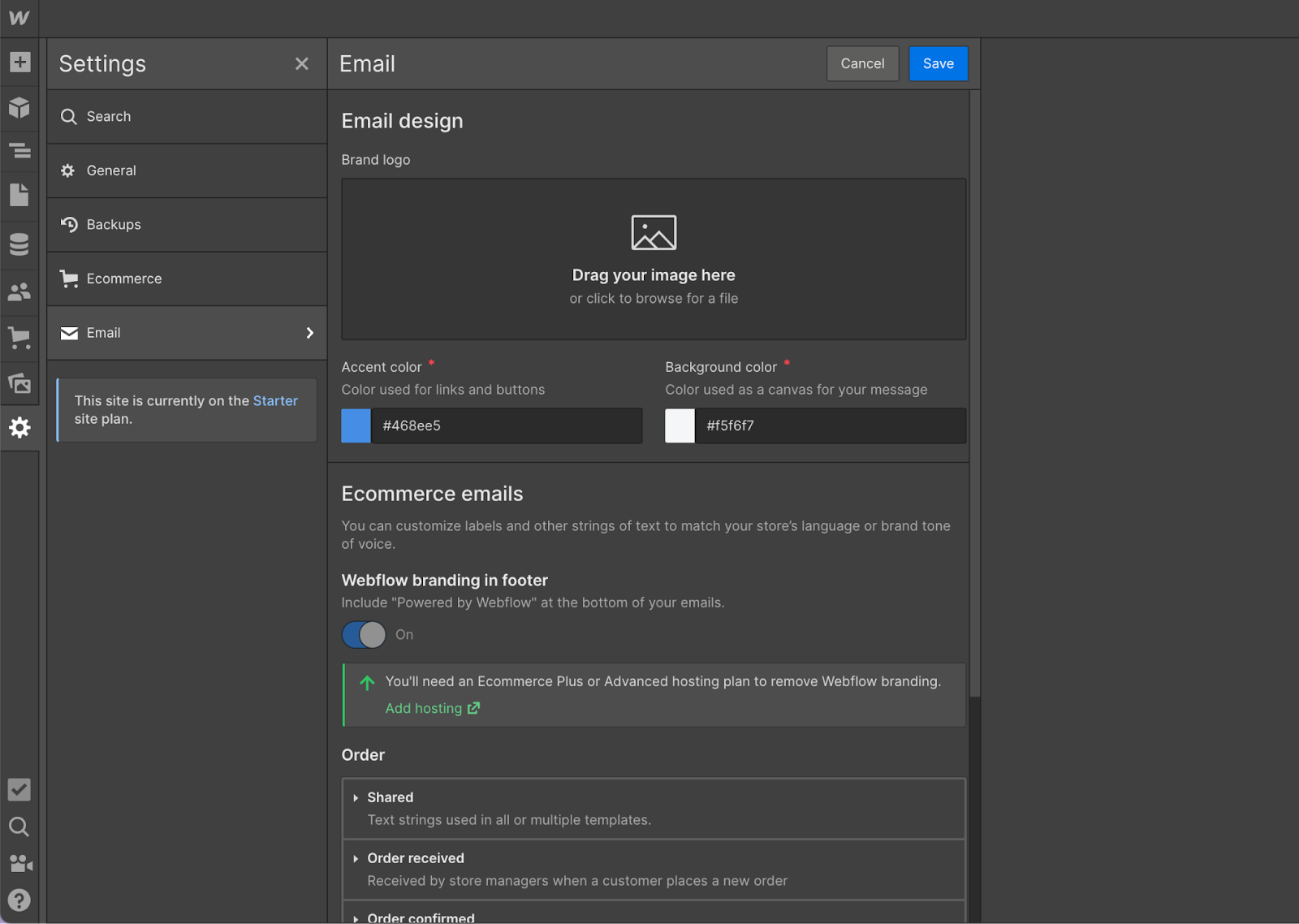This screenshot has width=1299, height=924.
Task: Open the Add Elements panel
Action: pos(19,62)
